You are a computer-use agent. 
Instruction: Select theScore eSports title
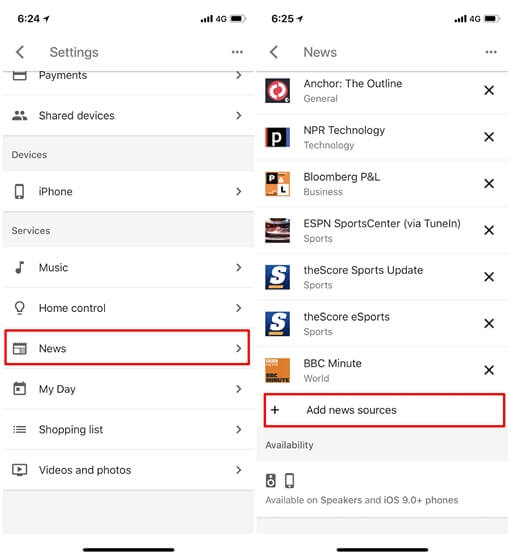pos(346,316)
